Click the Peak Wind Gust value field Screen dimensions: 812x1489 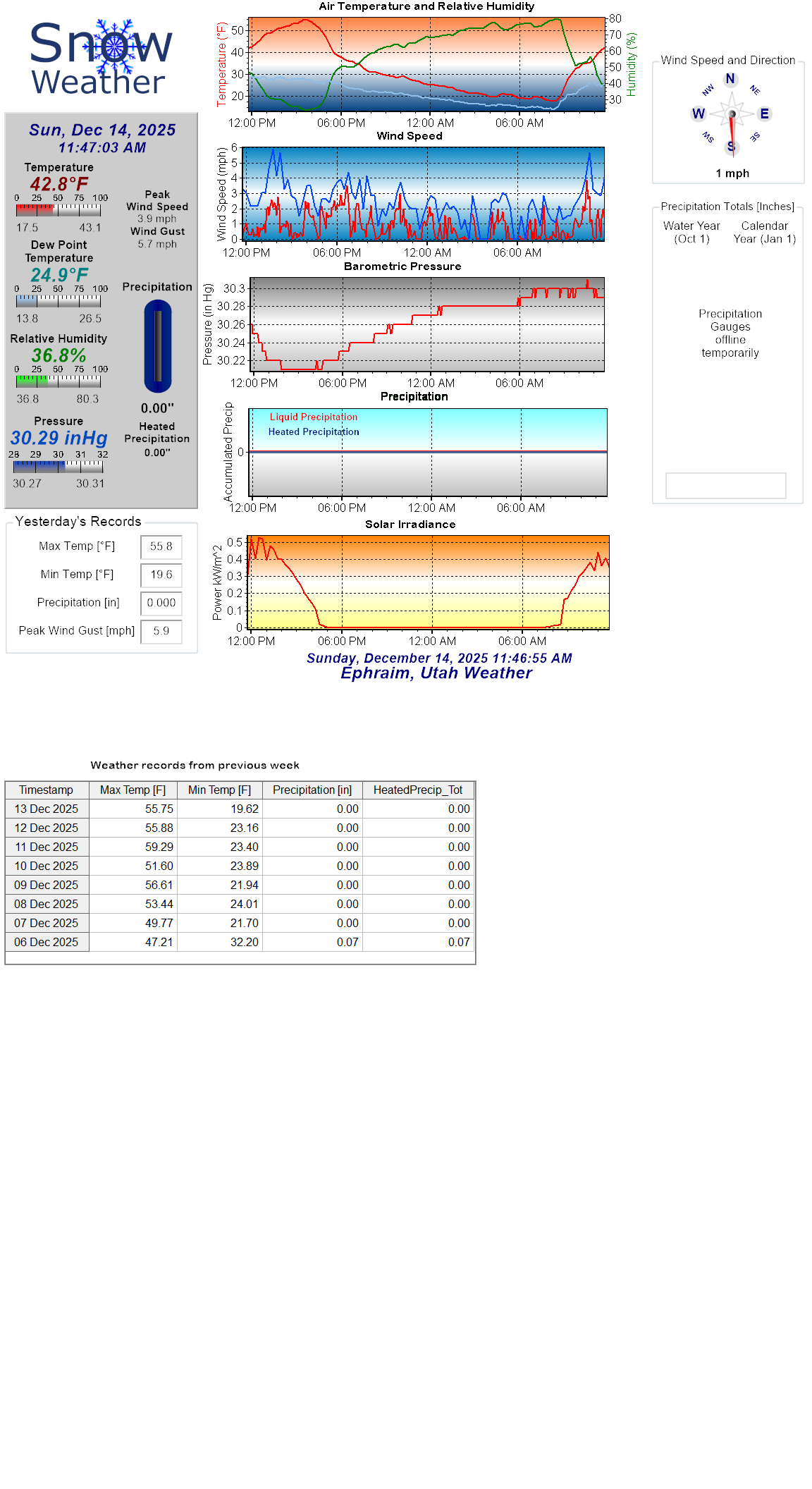pos(161,631)
